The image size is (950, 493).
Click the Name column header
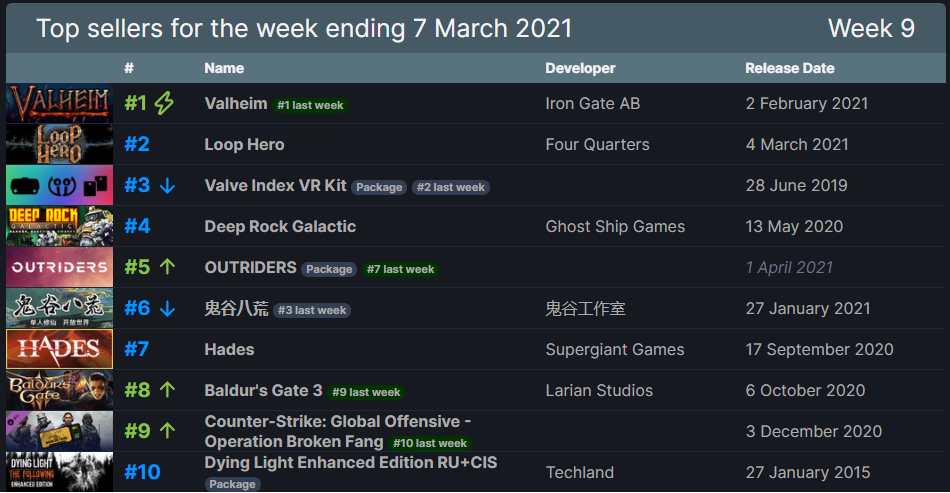224,68
